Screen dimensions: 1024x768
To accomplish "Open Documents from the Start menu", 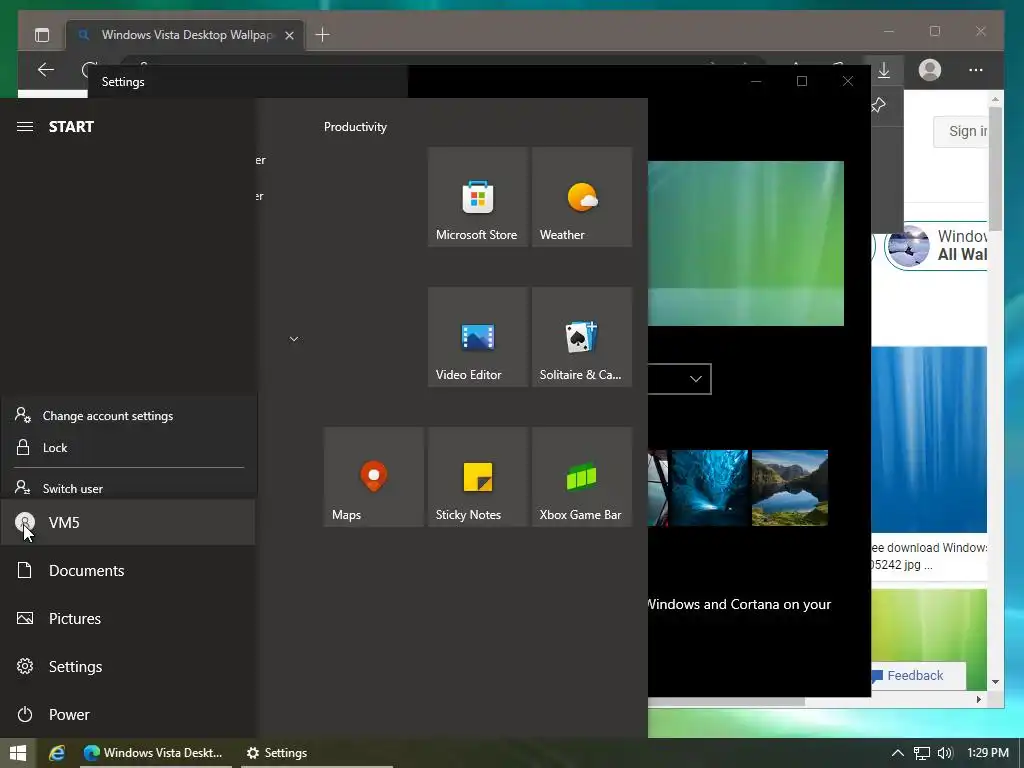I will point(128,571).
